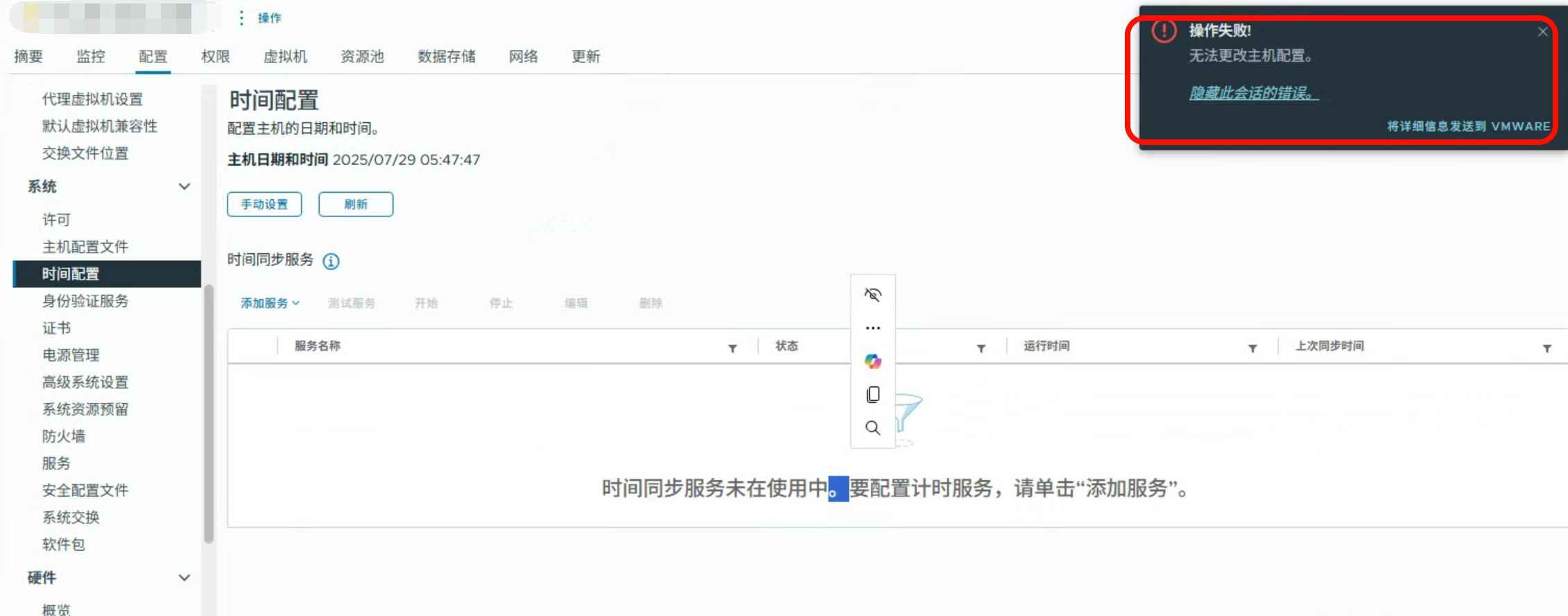
Task: Click the 运行时间 column header
Action: pyautogui.click(x=1046, y=345)
